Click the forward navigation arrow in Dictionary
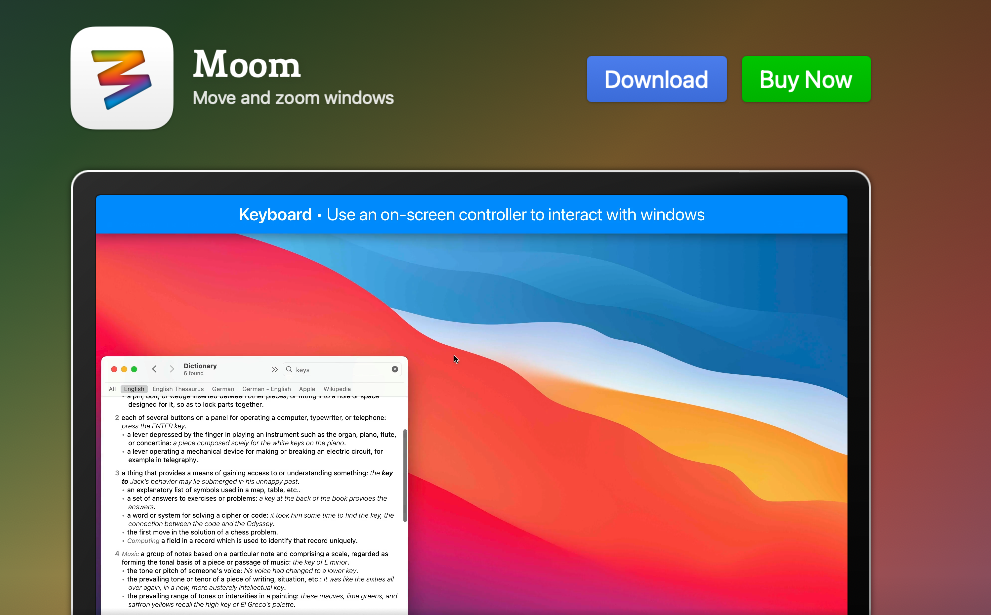 [171, 368]
